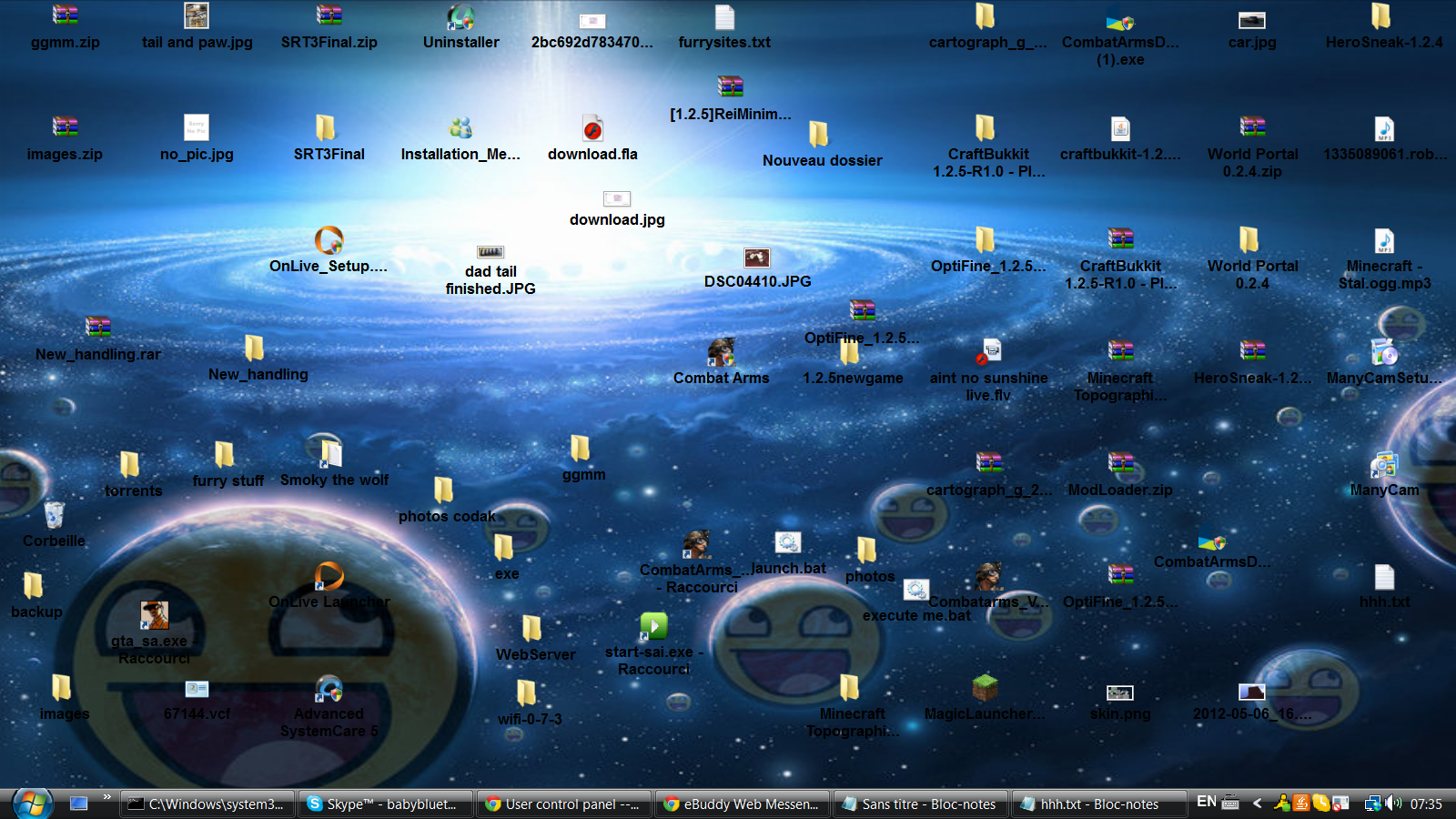Viewport: 1456px width, 819px height.
Task: Open the Nouveau dossier folder
Action: click(x=819, y=134)
